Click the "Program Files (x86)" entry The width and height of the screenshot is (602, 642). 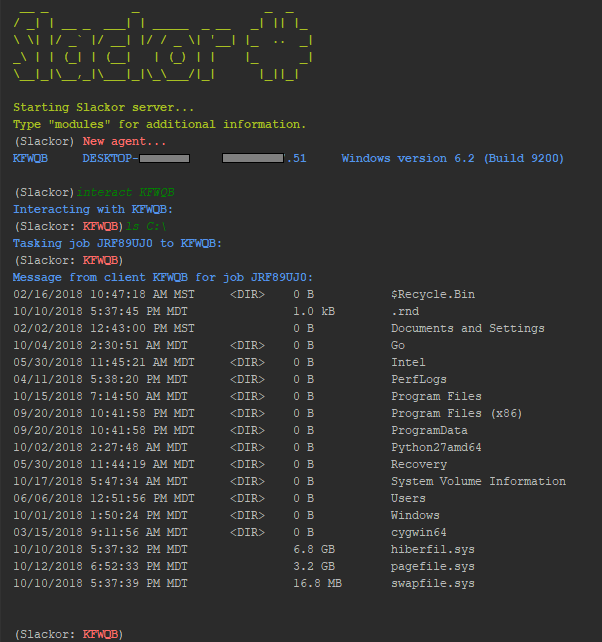click(457, 414)
